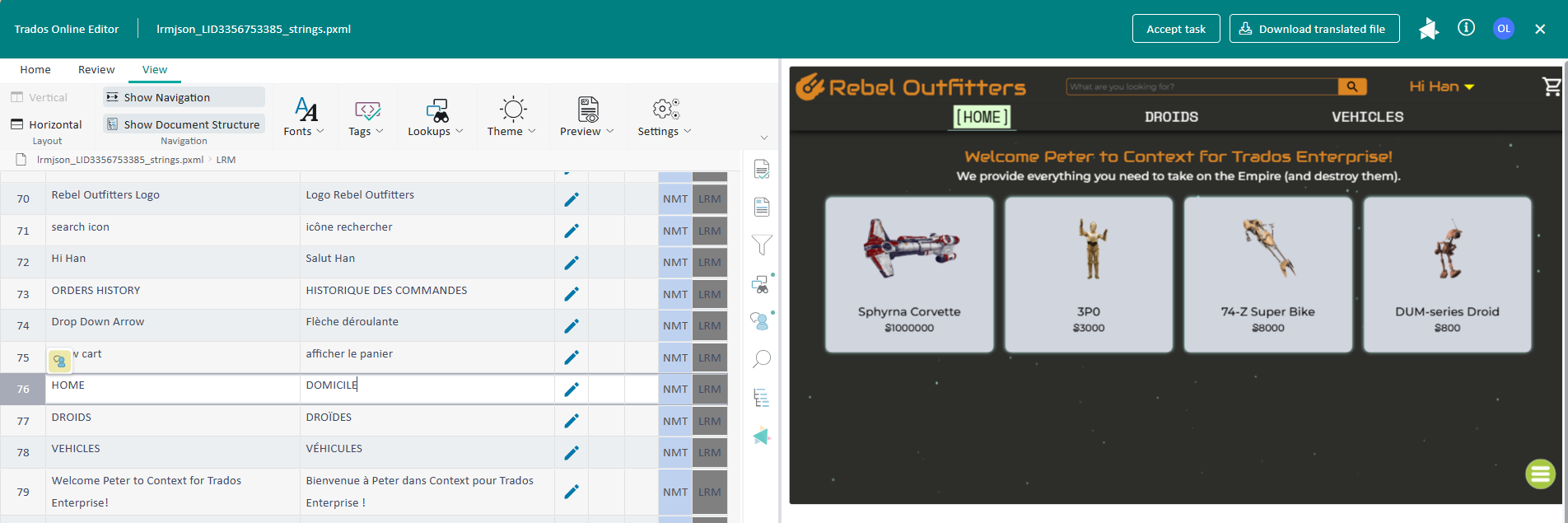Click the NMT colored cell in row 73
Screen dimensions: 1568x523
(x=674, y=294)
